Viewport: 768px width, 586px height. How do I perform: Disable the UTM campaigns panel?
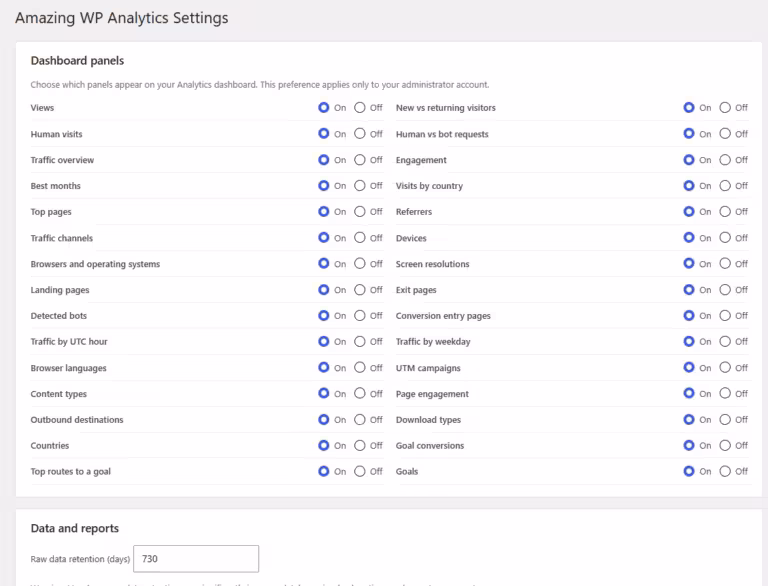725,367
